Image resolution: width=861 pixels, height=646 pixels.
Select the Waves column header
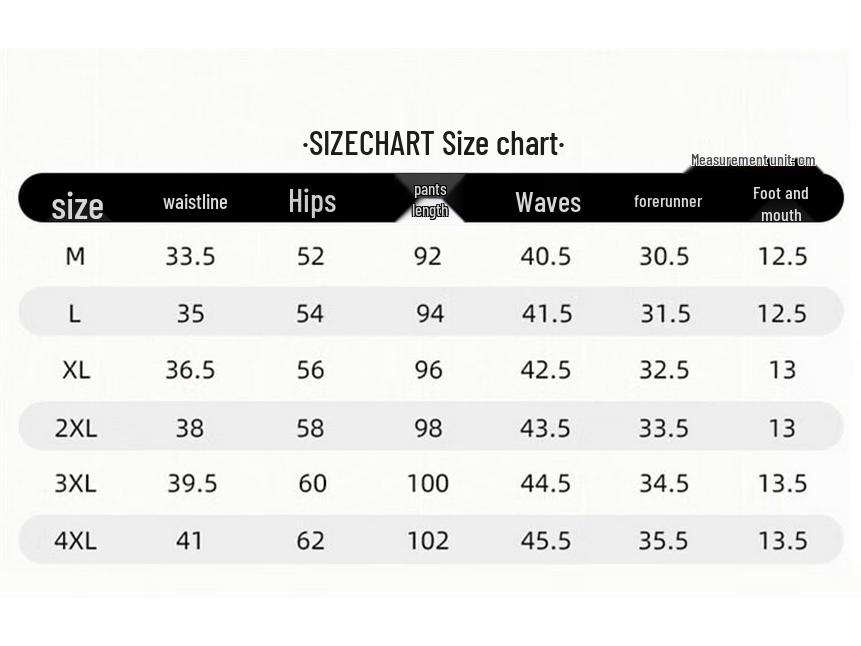coord(547,202)
